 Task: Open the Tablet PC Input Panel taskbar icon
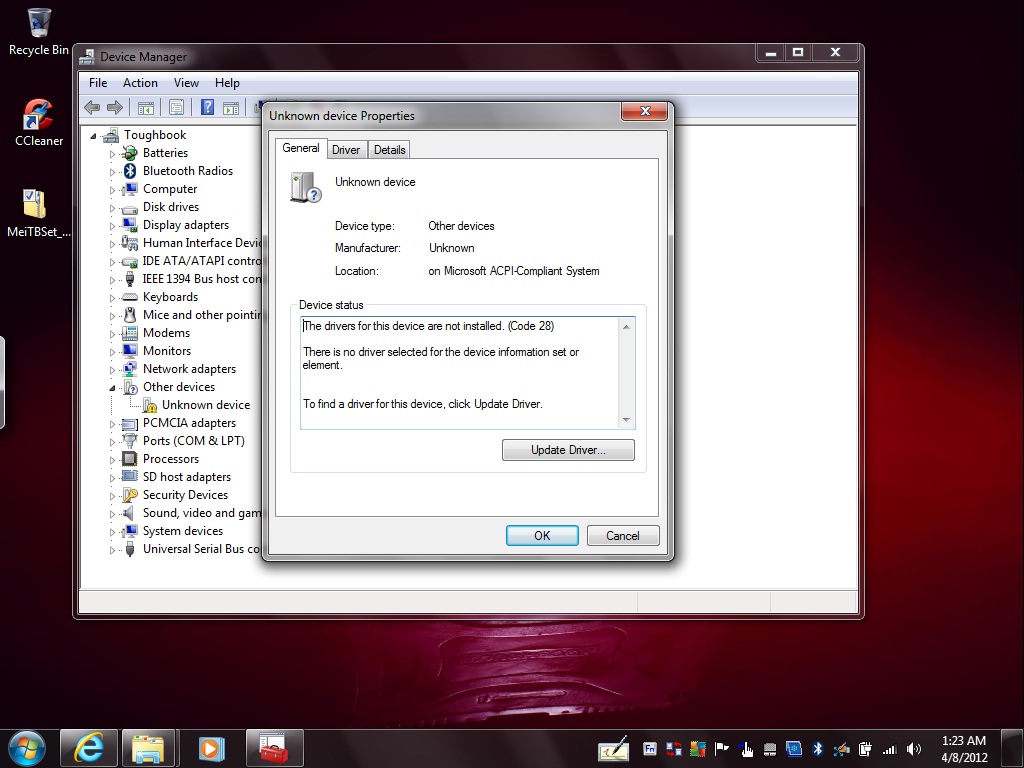coord(613,748)
